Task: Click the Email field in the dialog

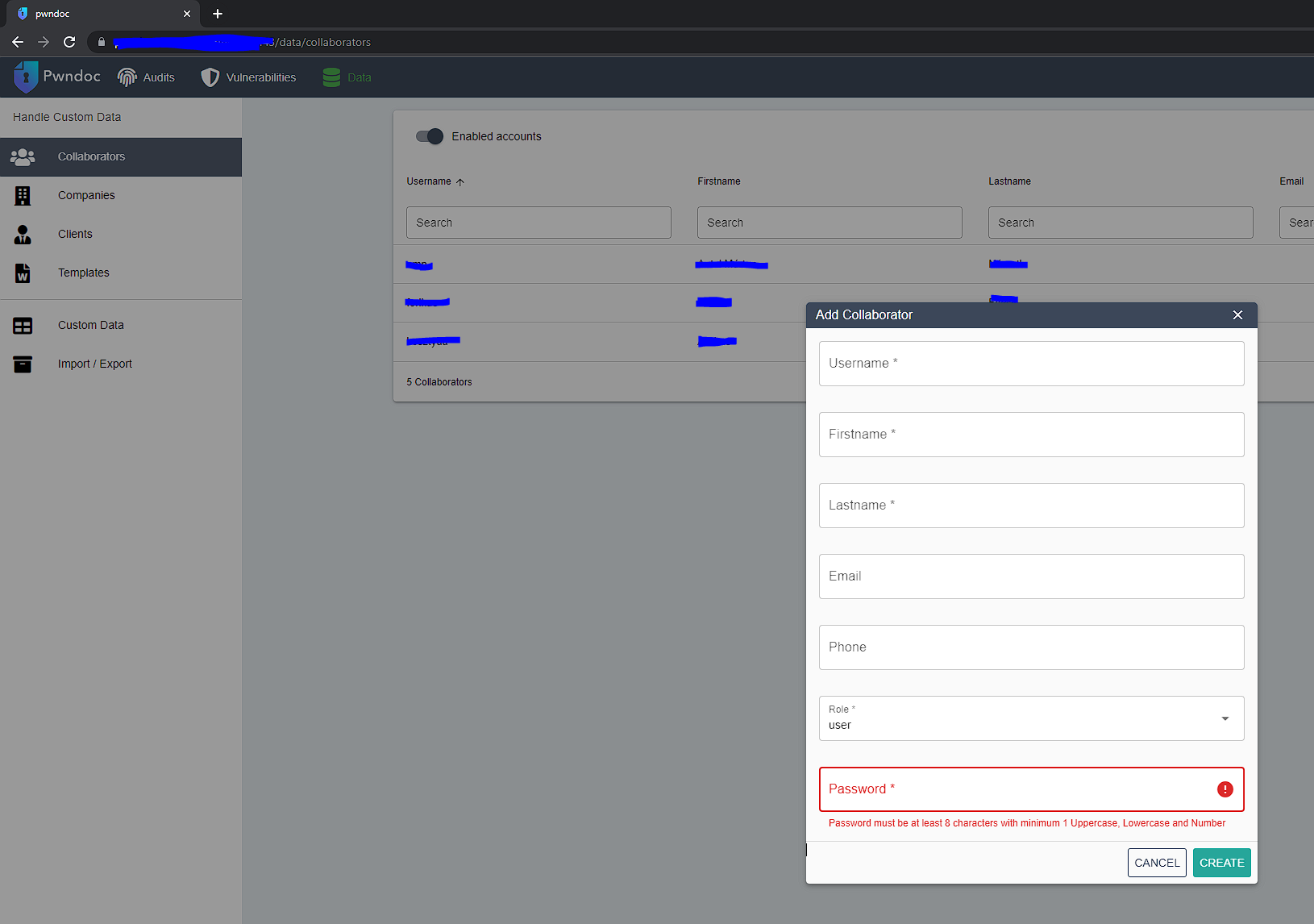Action: coord(1031,576)
